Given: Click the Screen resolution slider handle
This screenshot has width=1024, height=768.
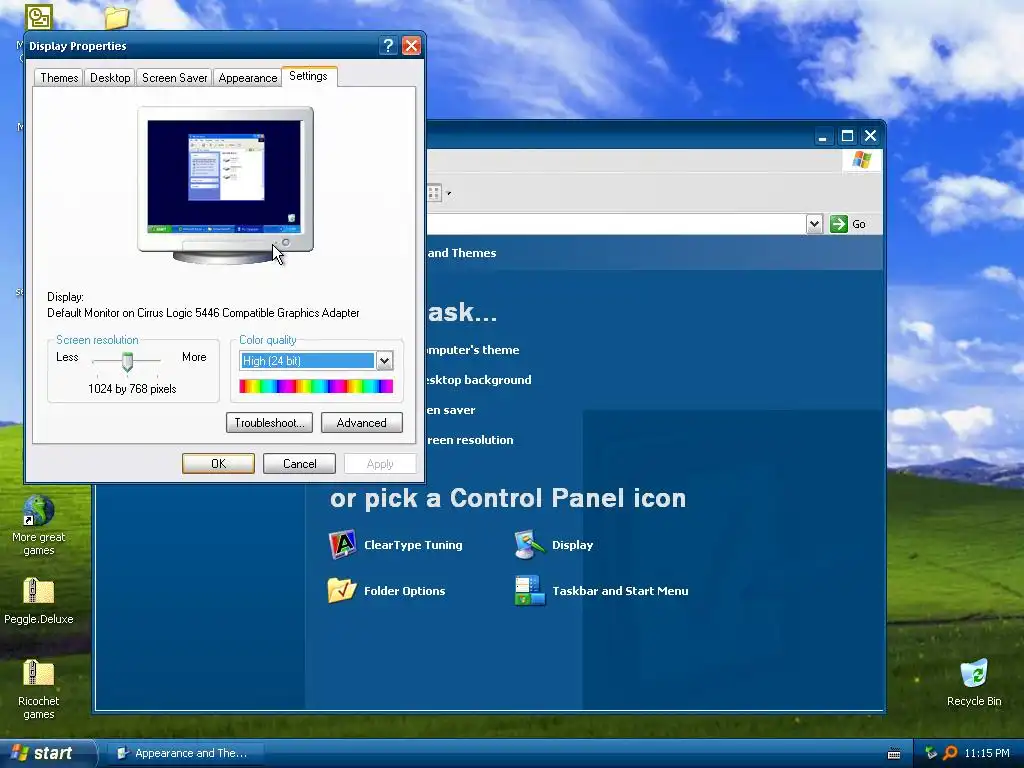Looking at the screenshot, I should [x=127, y=360].
